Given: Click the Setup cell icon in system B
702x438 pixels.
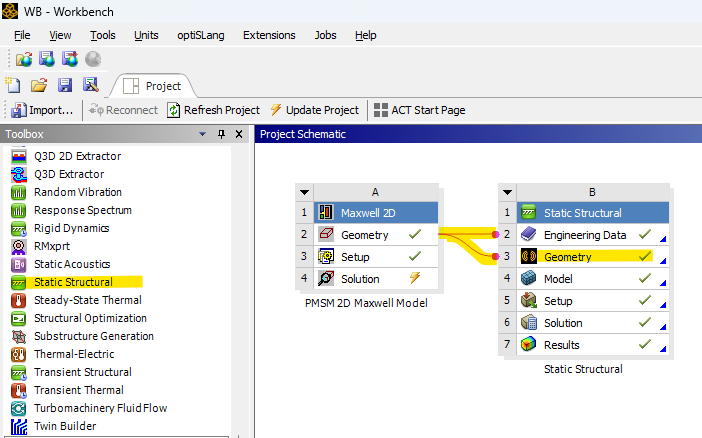Looking at the screenshot, I should tap(529, 301).
